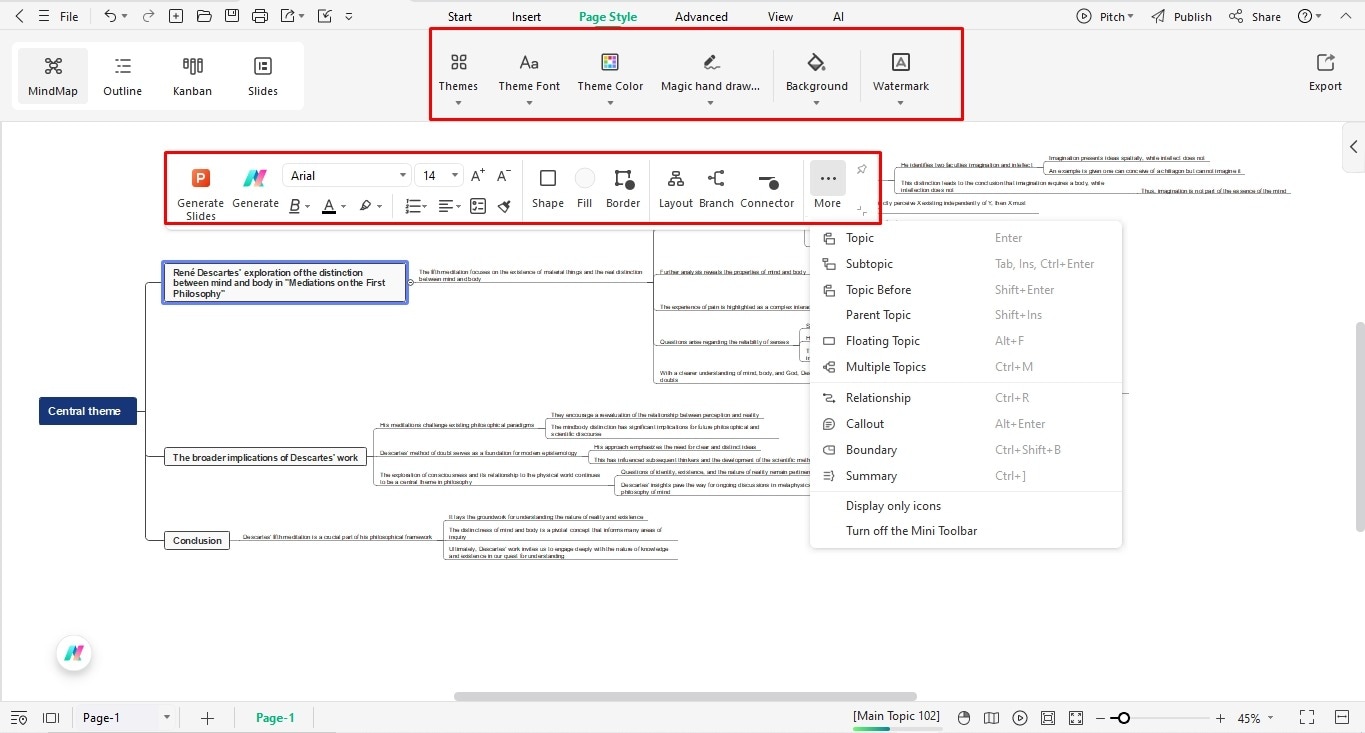
Task: Decrease font size with A- icon
Action: coord(504,175)
